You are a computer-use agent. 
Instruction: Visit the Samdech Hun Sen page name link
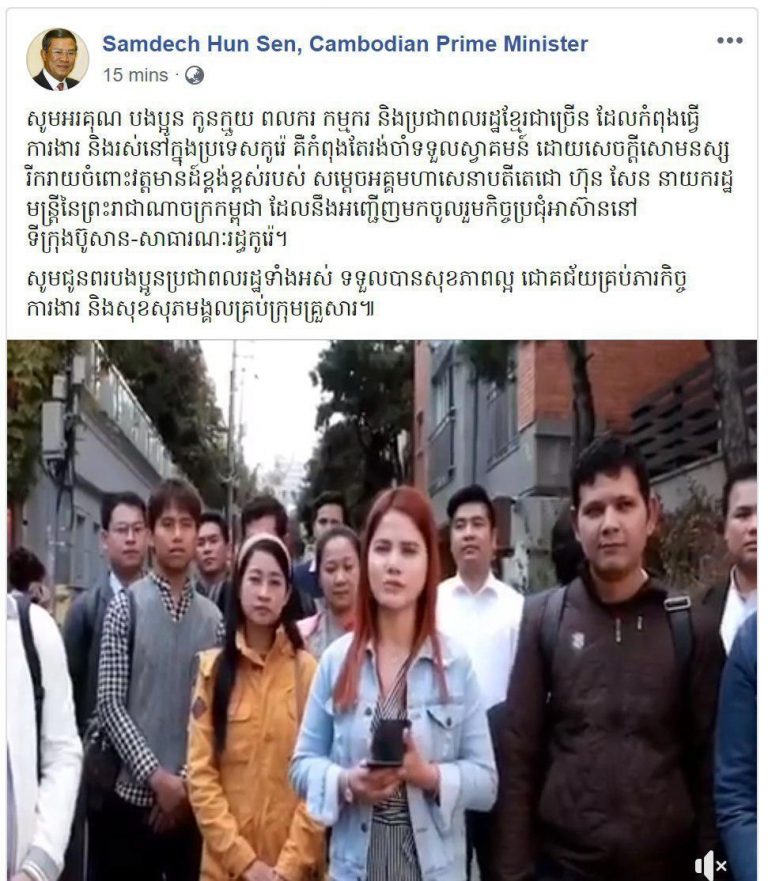[x=345, y=44]
